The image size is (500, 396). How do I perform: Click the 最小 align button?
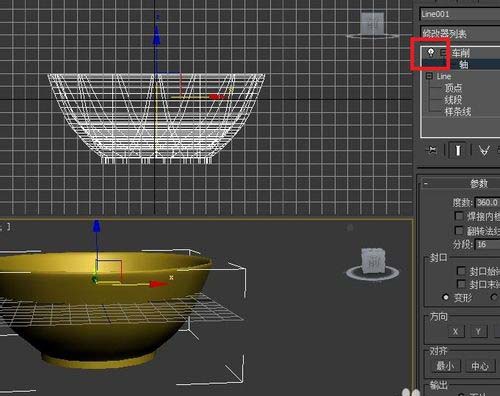point(445,366)
